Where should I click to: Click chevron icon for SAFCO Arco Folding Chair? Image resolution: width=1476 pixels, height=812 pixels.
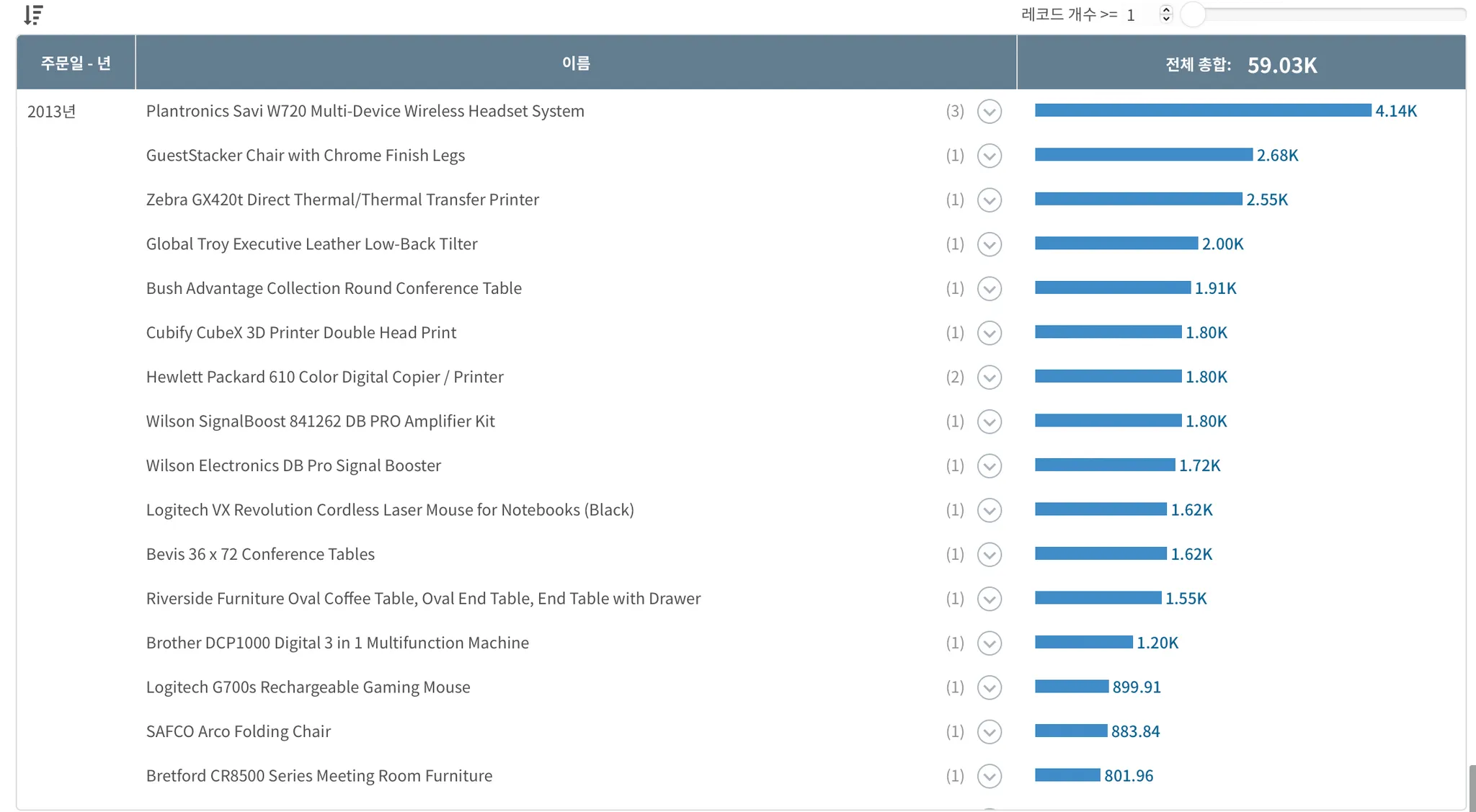pyautogui.click(x=989, y=732)
